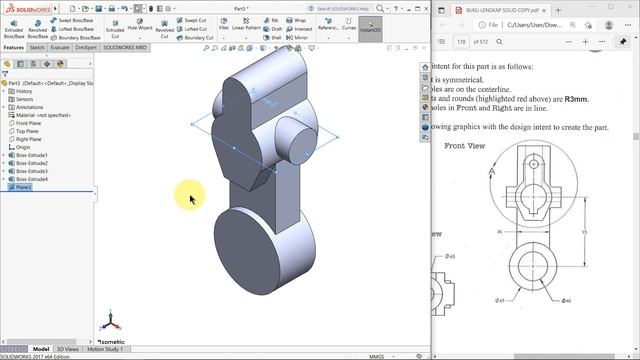640x360 pixels.
Task: Select the Mirror tool
Action: [x=297, y=38]
